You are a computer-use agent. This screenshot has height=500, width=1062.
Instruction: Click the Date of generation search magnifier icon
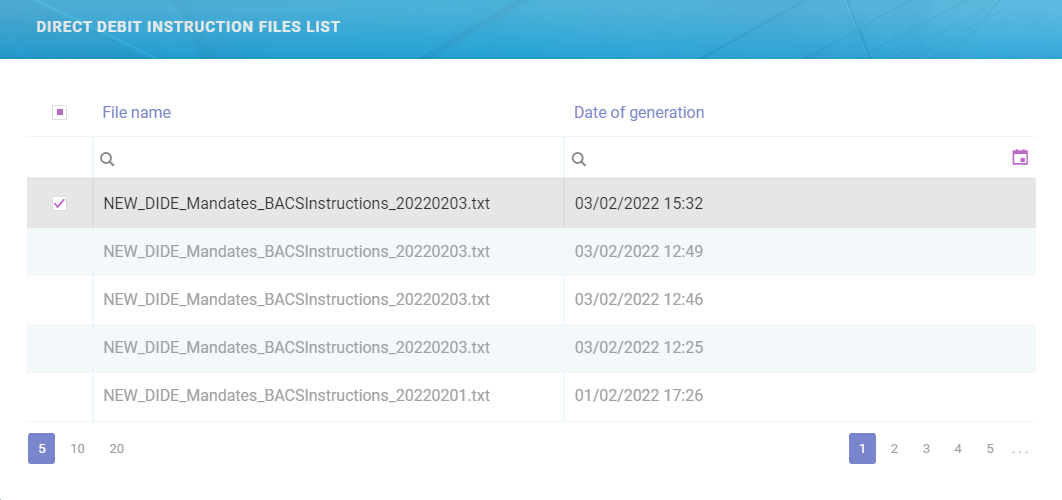click(x=578, y=159)
